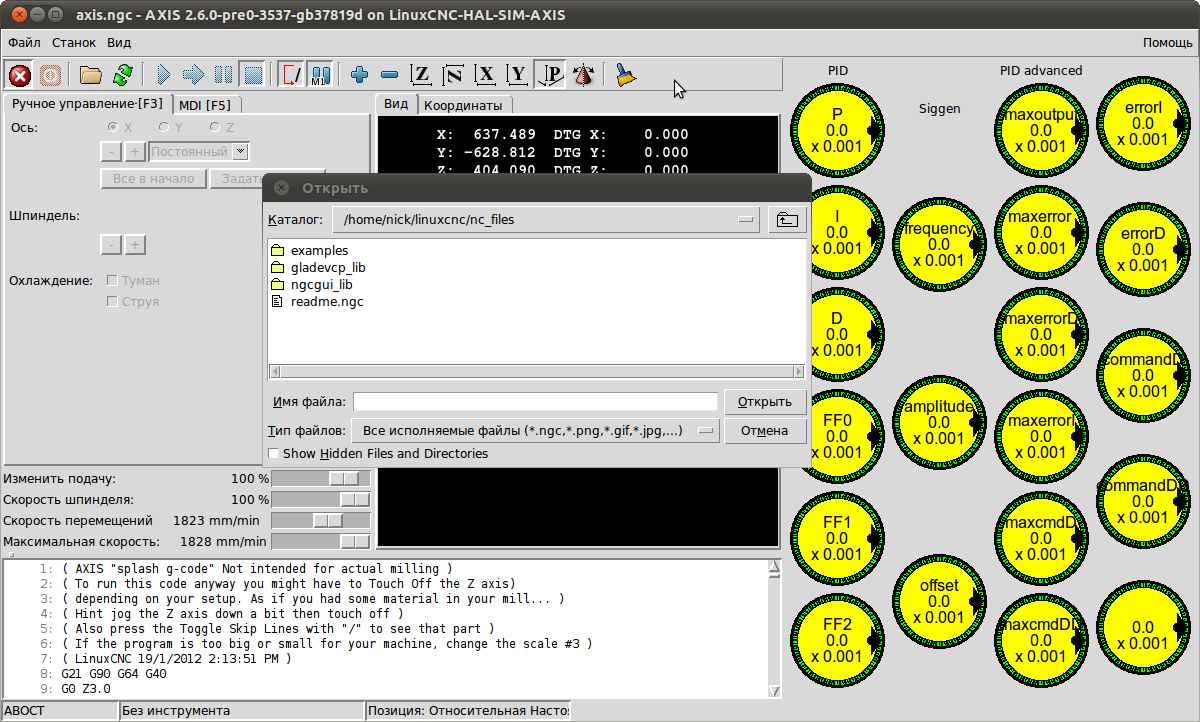Viewport: 1200px width, 722px height.
Task: Select the gladevcp_lib folder
Action: [318, 268]
